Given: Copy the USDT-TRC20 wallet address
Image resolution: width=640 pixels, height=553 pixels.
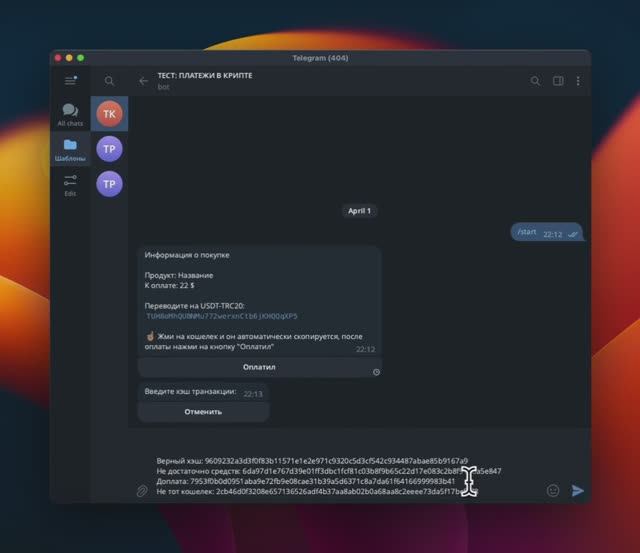Looking at the screenshot, I should 222,316.
